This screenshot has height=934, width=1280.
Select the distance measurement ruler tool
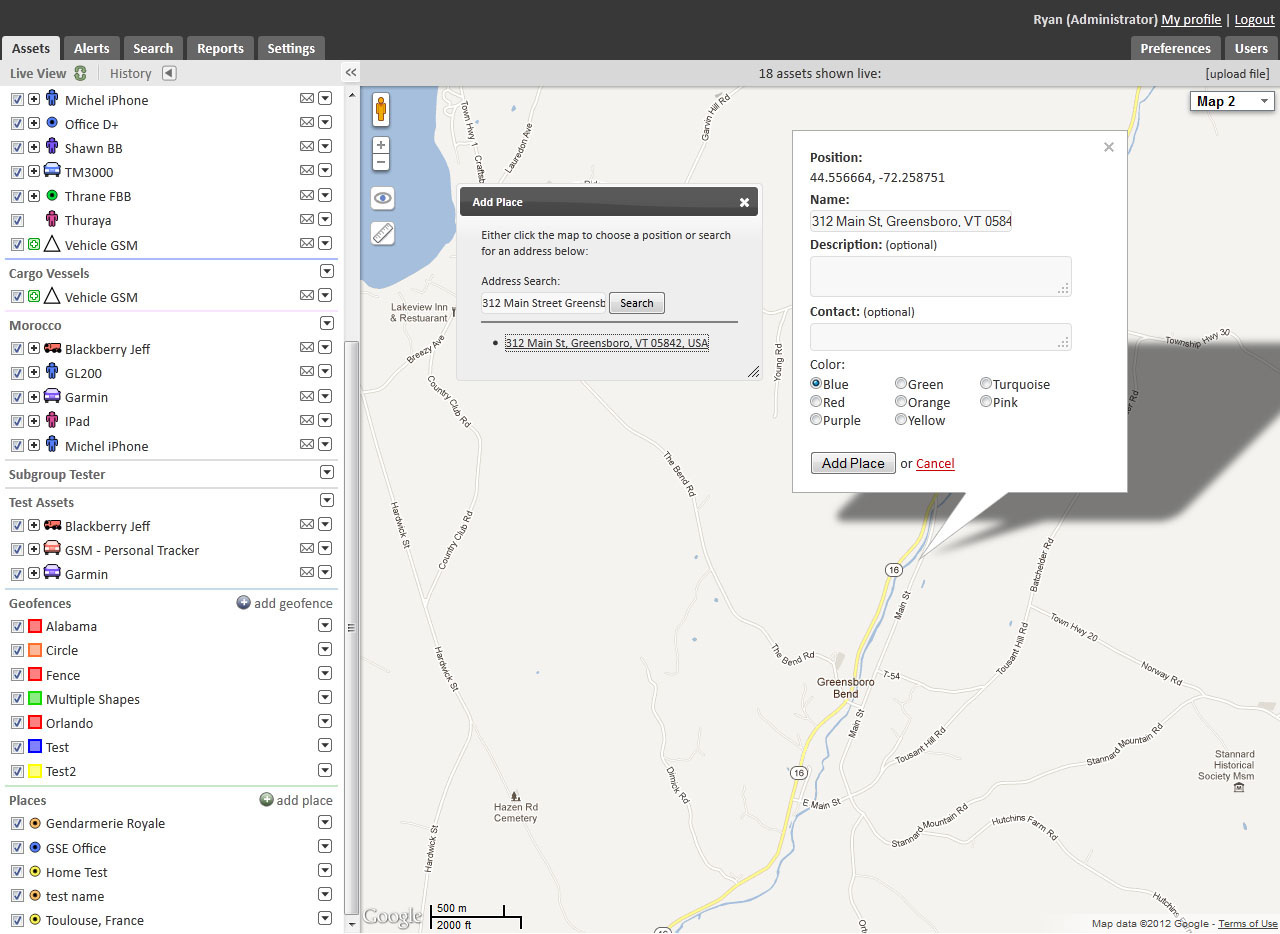click(381, 232)
